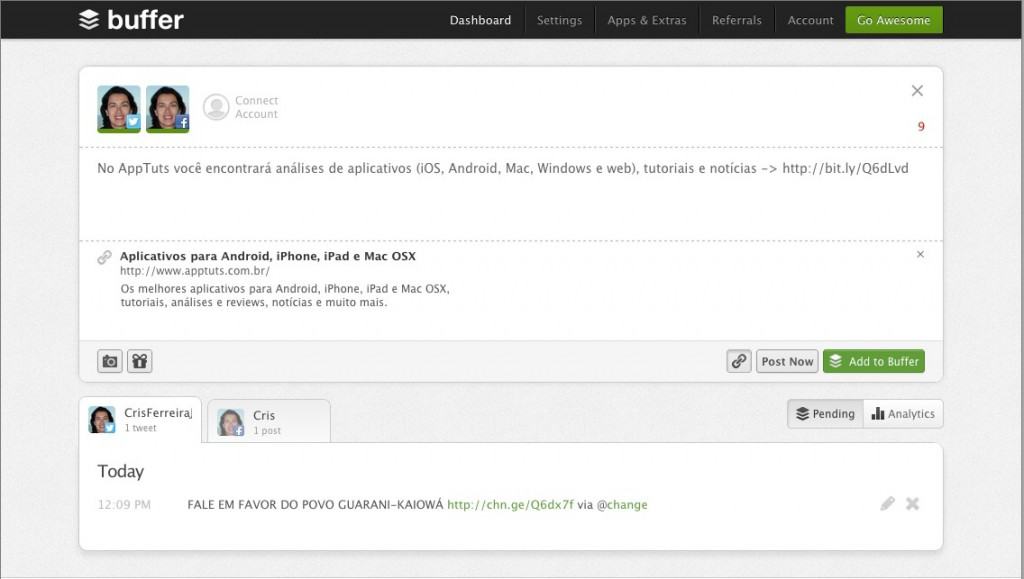
Task: Switch to the Analytics view
Action: pos(903,414)
